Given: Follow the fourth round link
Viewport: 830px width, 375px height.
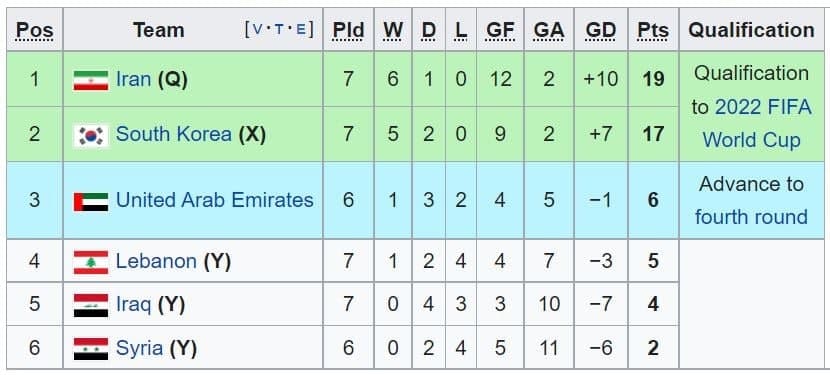Looking at the screenshot, I should click(751, 217).
